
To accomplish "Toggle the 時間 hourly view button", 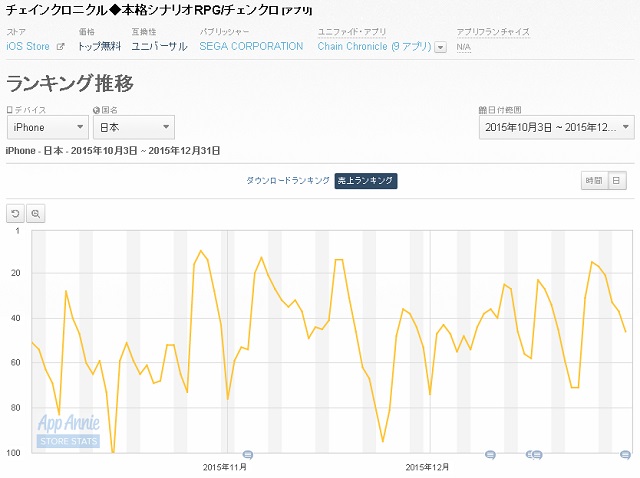I will [x=594, y=180].
